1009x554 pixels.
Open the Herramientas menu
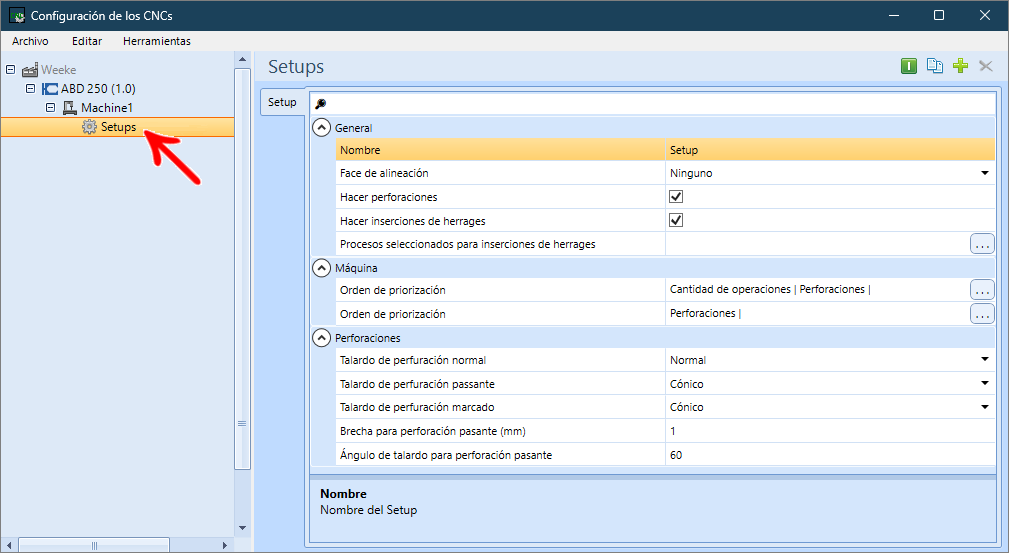[x=157, y=41]
